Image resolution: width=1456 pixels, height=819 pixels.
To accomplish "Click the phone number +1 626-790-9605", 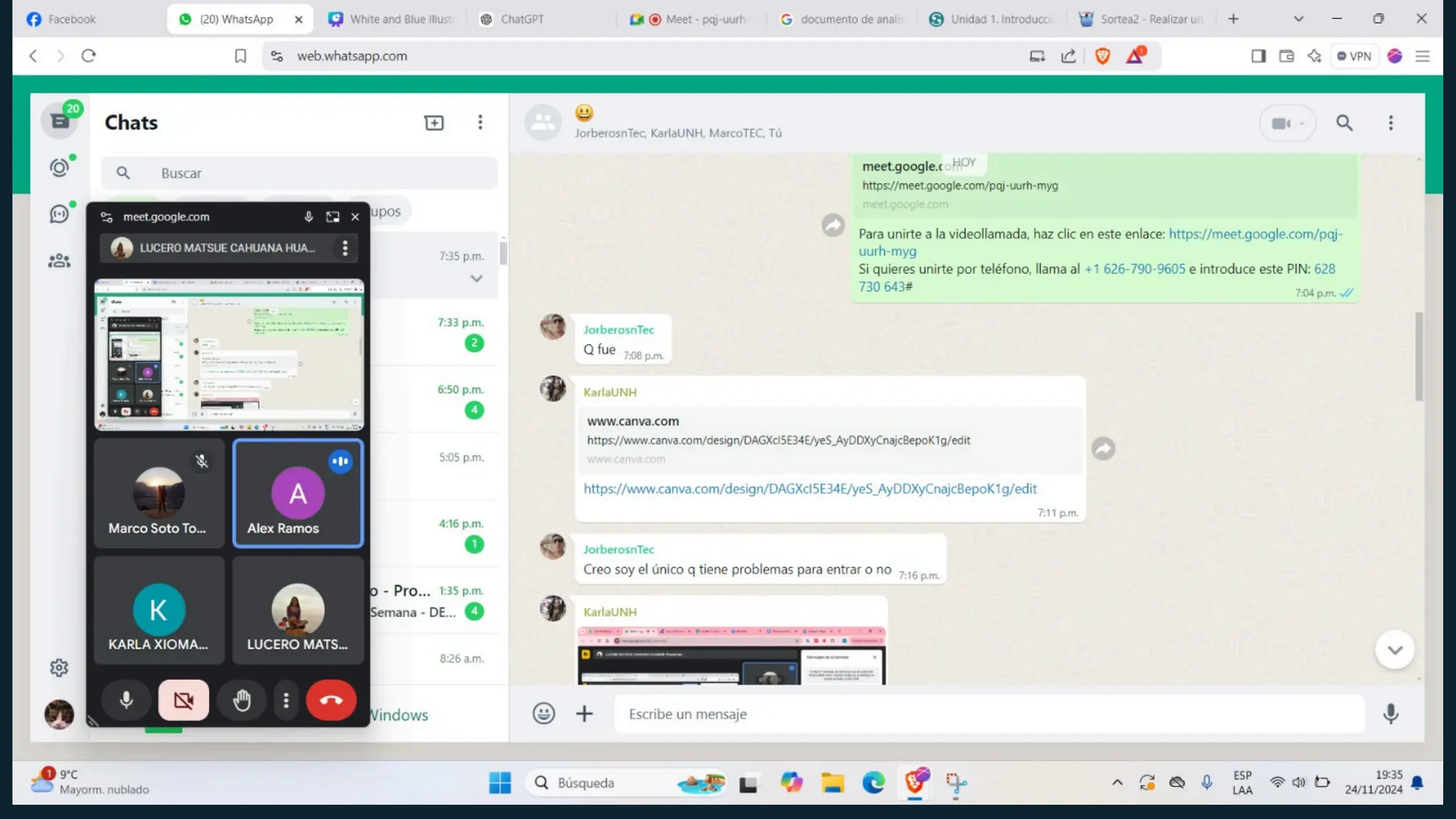I will pyautogui.click(x=1135, y=269).
